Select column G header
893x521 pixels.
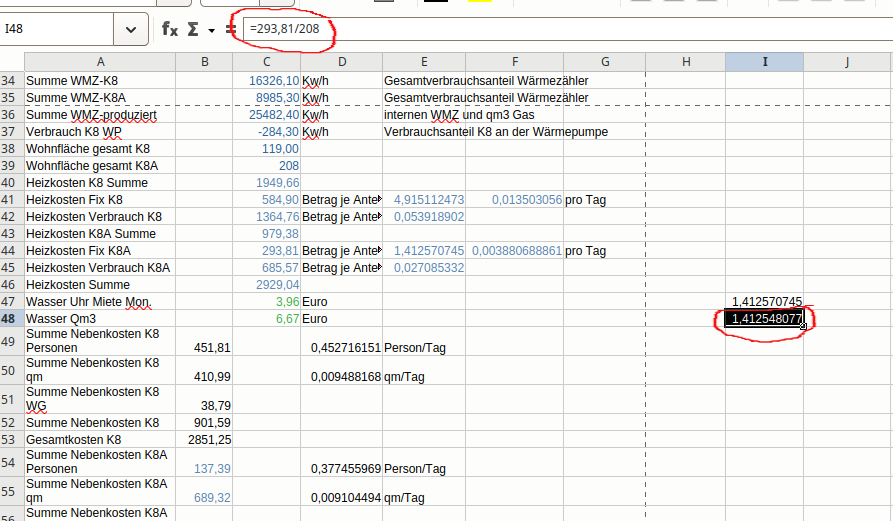point(605,61)
